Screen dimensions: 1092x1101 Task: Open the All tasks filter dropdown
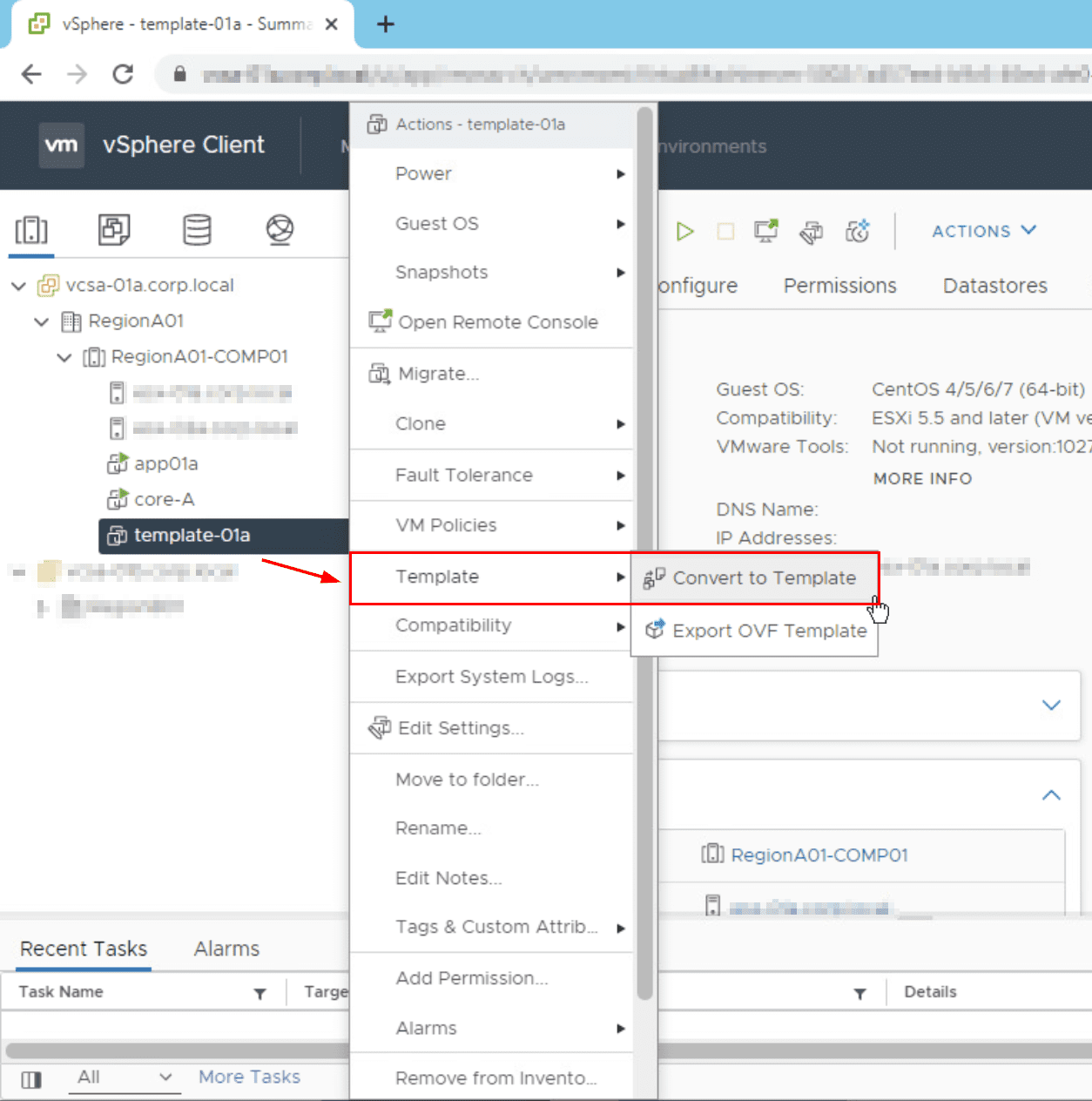tap(125, 1077)
